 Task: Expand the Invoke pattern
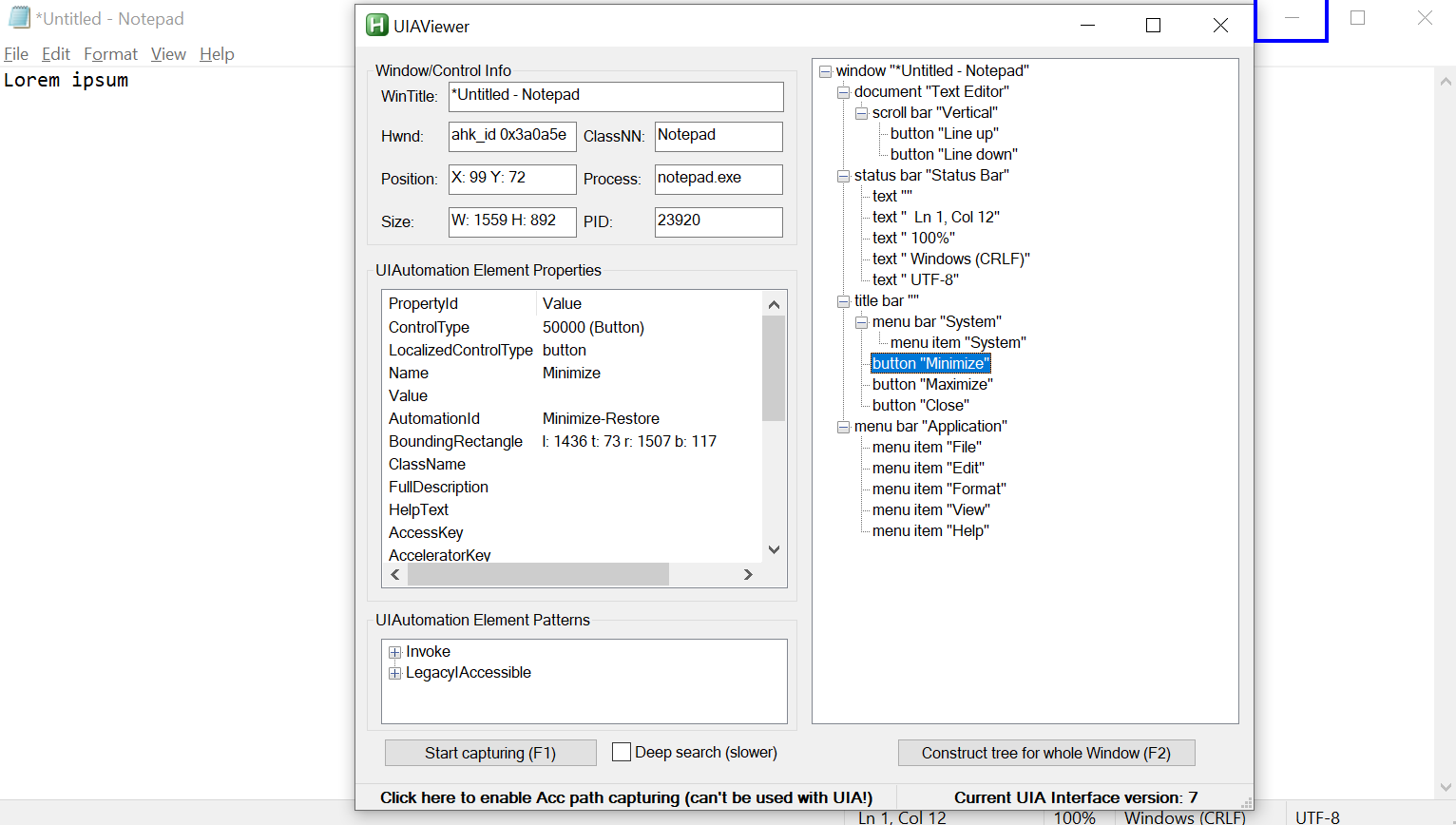[x=394, y=652]
